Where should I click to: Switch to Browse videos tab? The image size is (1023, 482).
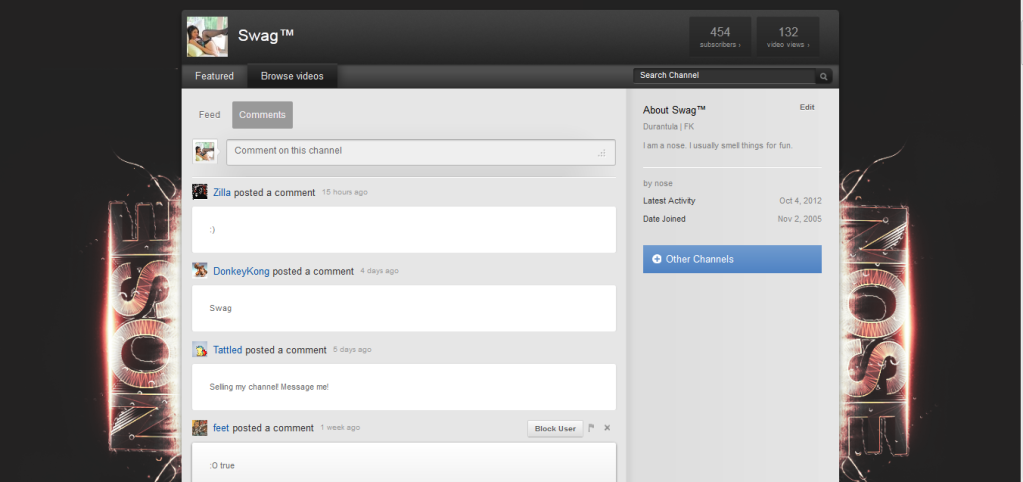tap(292, 76)
